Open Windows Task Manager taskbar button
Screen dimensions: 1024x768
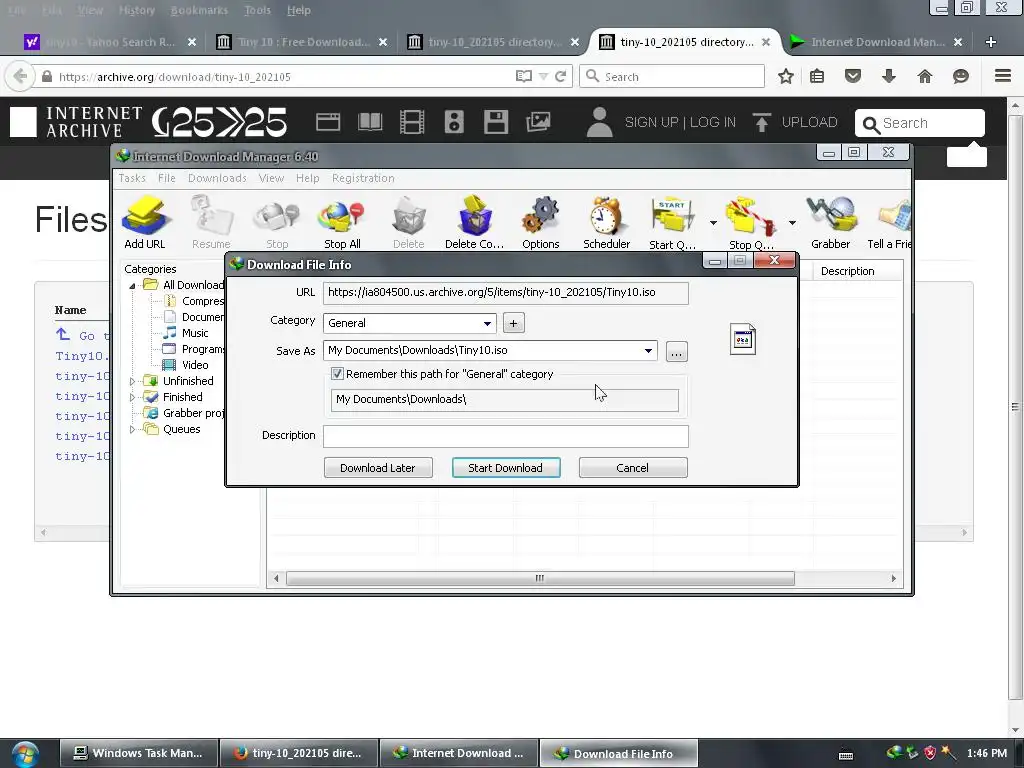[138, 753]
